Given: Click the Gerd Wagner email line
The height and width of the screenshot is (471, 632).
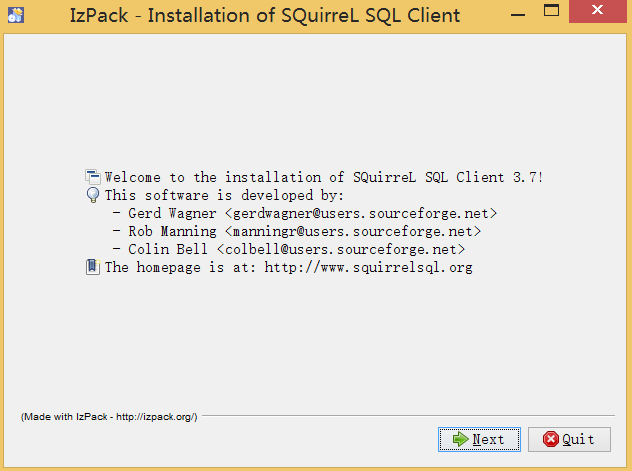Looking at the screenshot, I should click(x=305, y=213).
